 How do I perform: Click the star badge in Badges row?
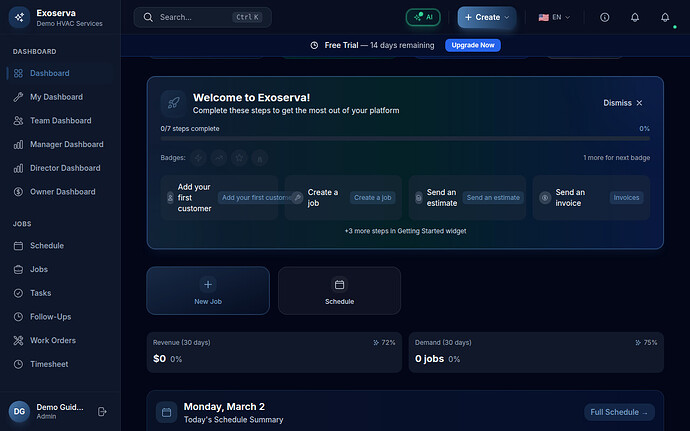(x=239, y=158)
